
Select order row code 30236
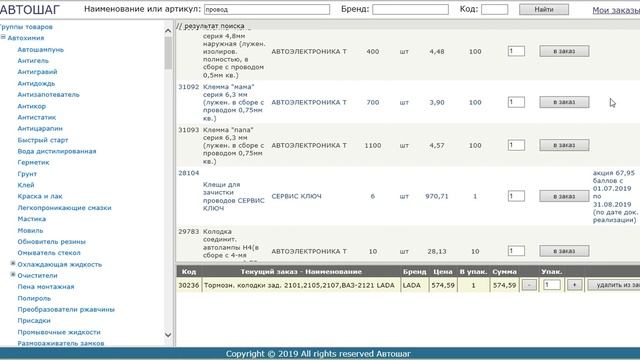pyautogui.click(x=189, y=285)
